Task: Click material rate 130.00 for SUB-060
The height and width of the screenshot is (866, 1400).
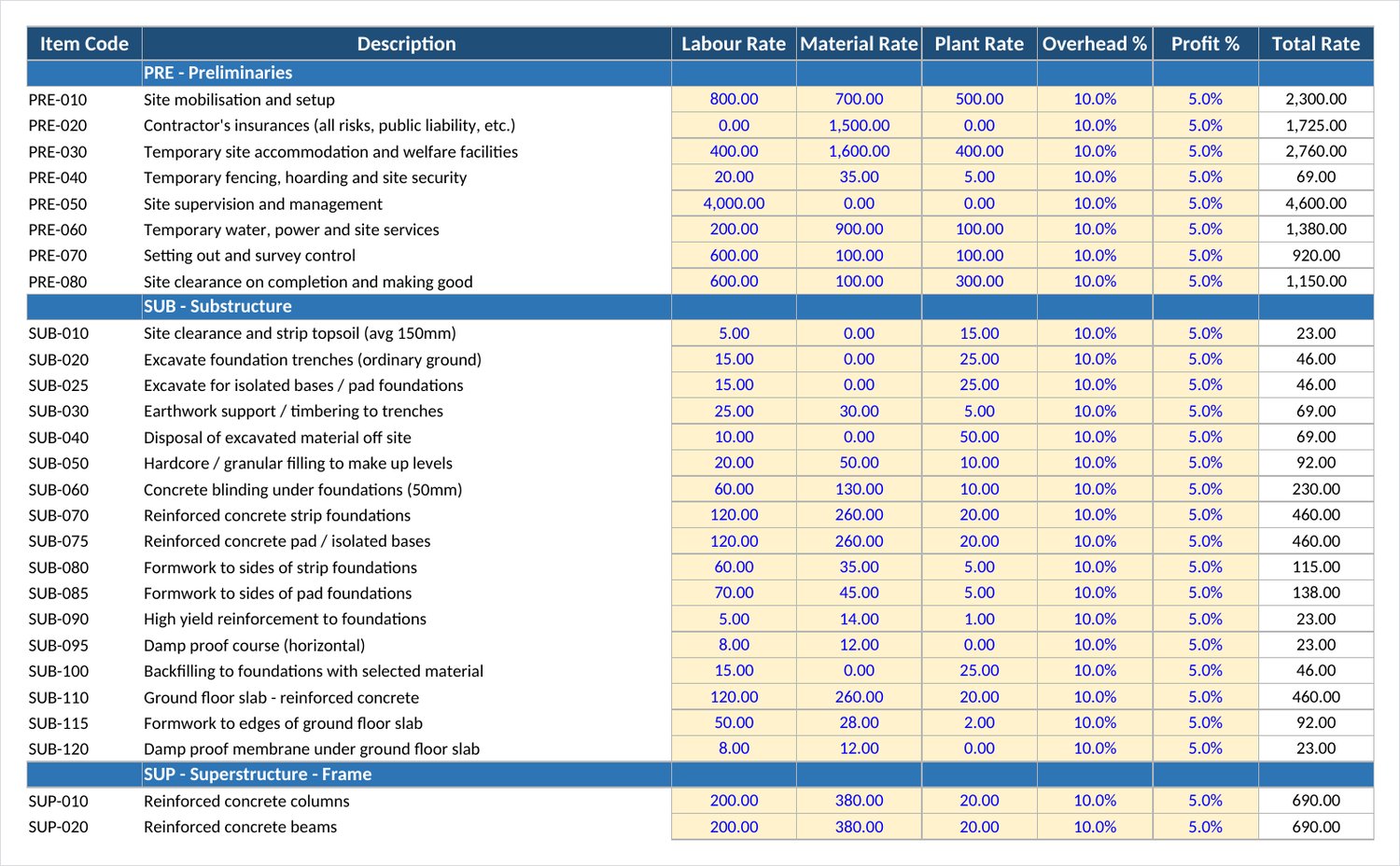Action: tap(859, 489)
